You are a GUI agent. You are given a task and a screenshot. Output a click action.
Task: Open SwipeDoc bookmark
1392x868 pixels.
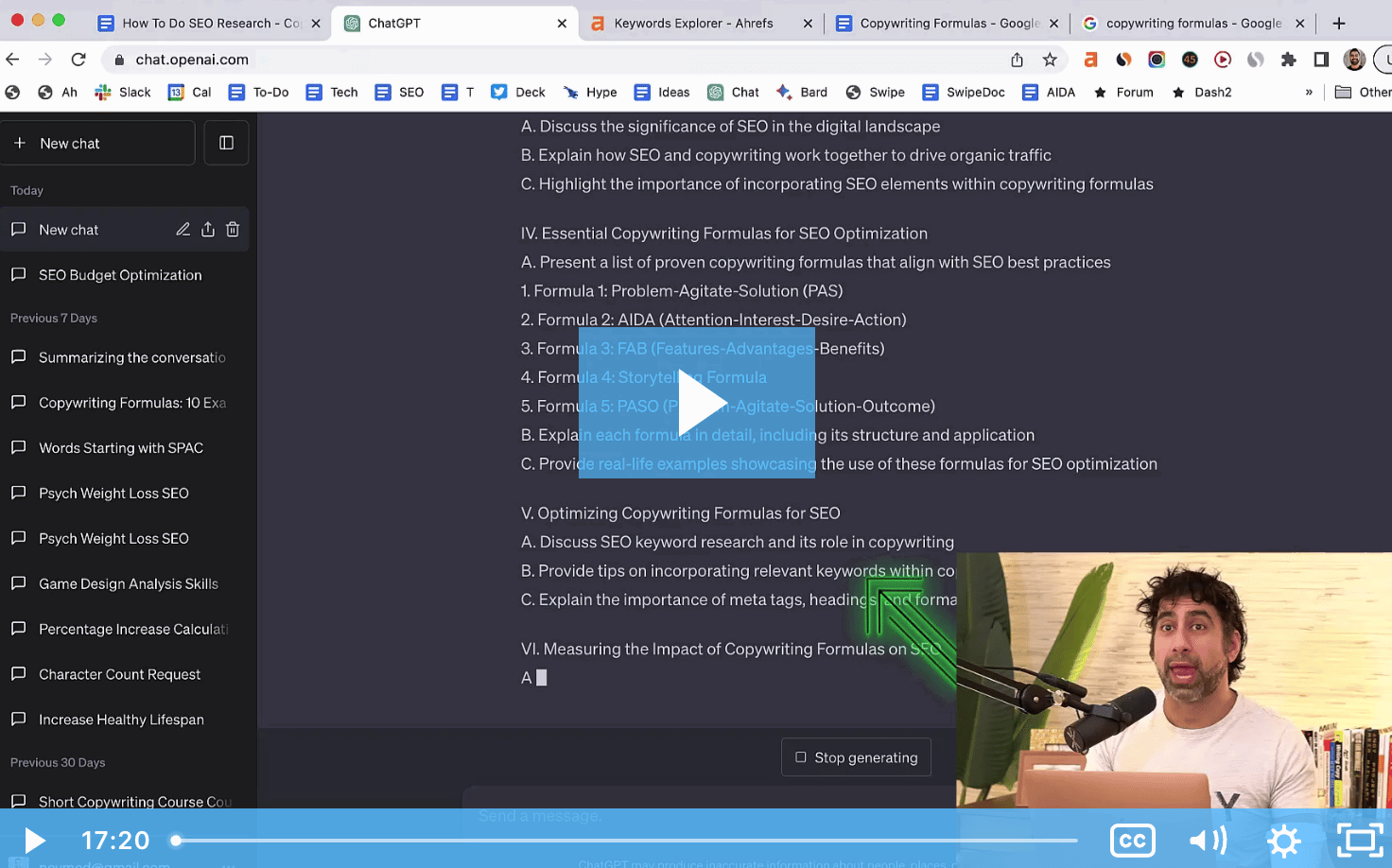point(964,92)
